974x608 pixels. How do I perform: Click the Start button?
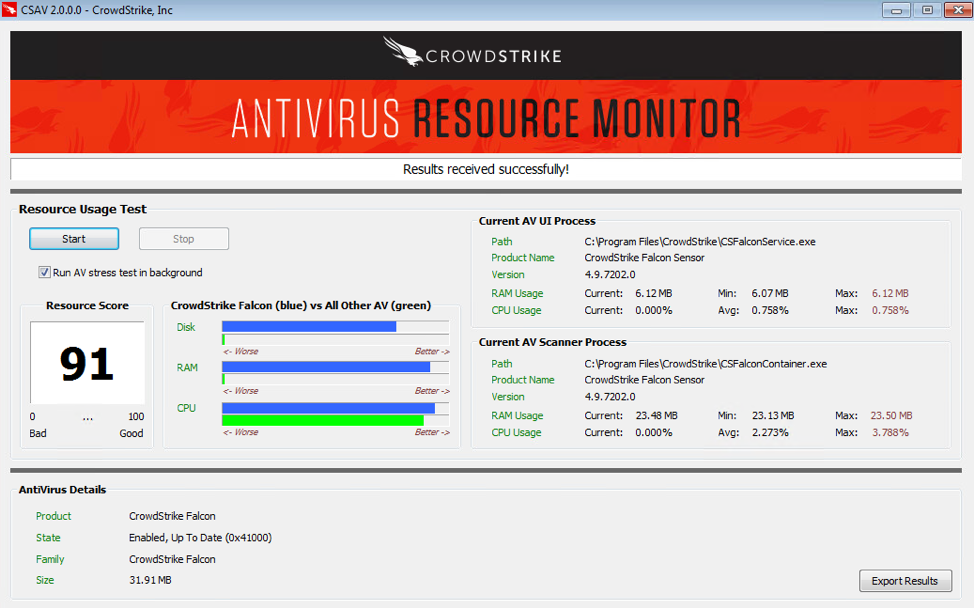click(74, 239)
